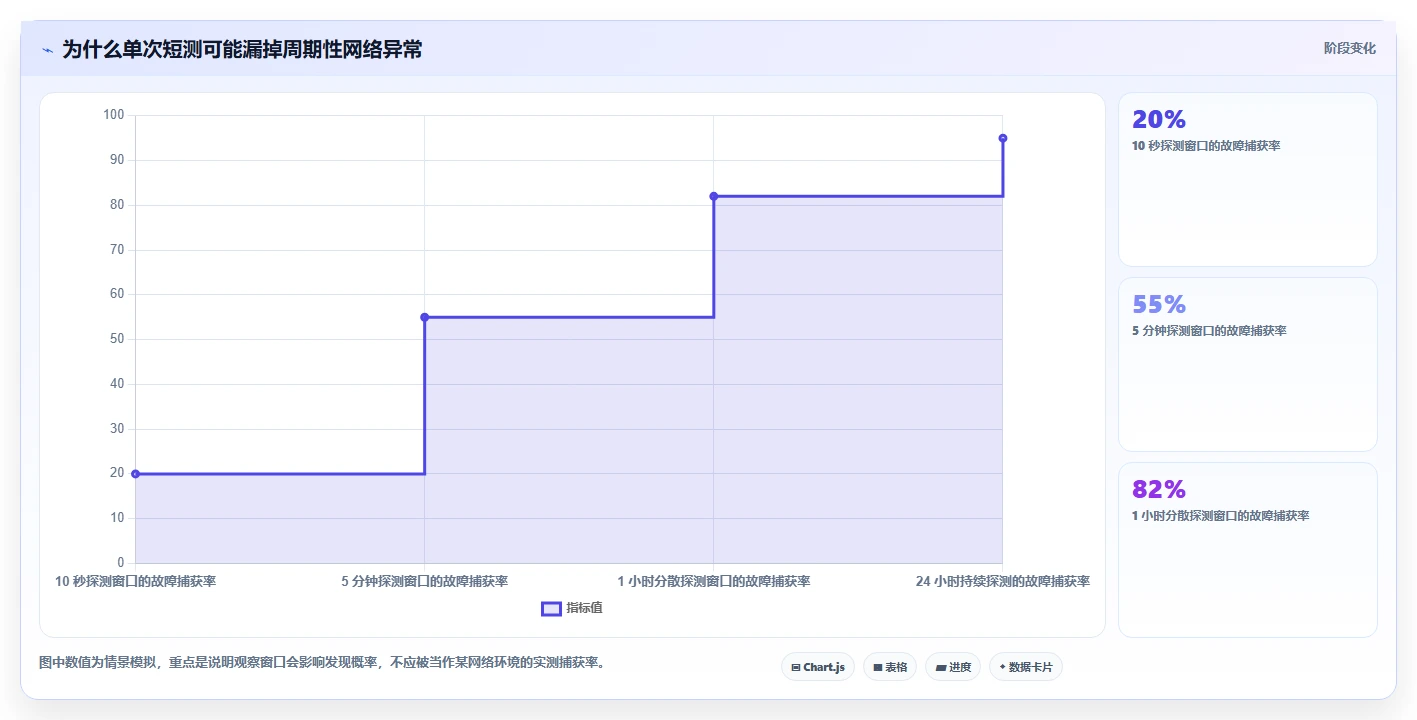Select the data point at value 82
This screenshot has width=1417, height=720.
tap(714, 196)
